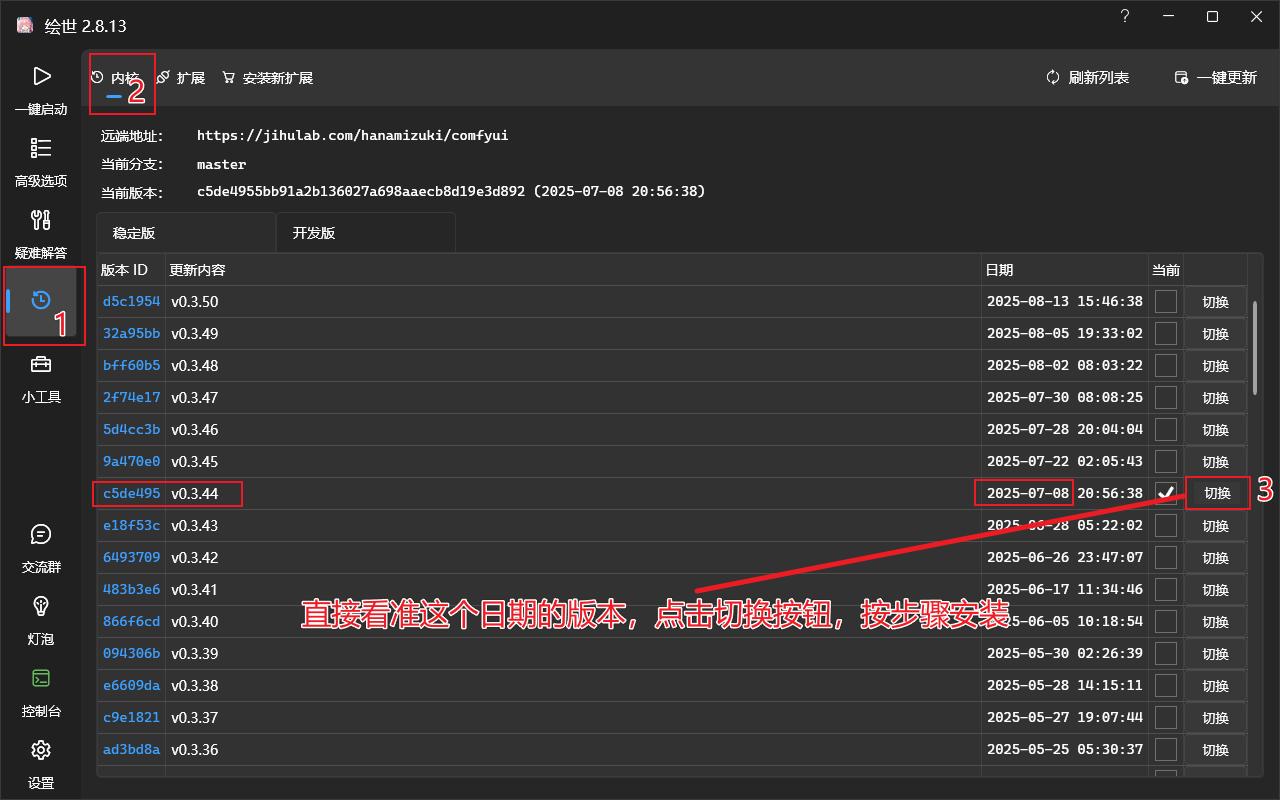Open the 一键启动 launch page

[x=41, y=90]
